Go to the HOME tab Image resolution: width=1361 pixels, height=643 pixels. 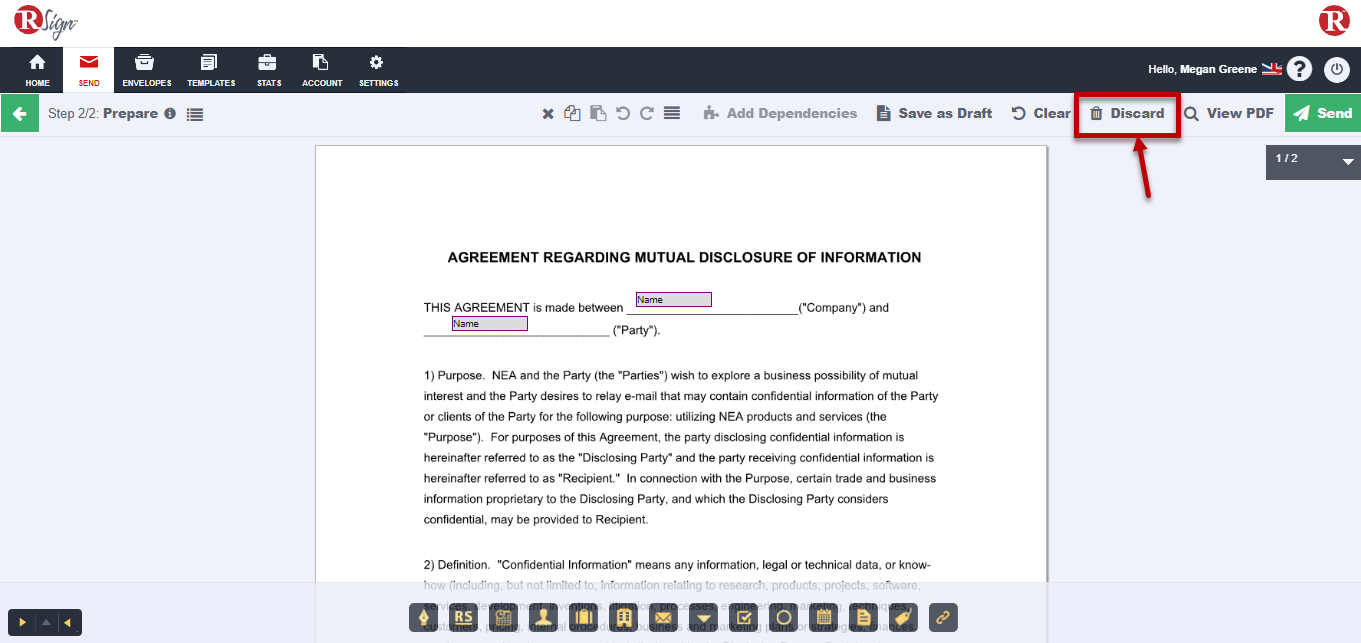pyautogui.click(x=37, y=70)
